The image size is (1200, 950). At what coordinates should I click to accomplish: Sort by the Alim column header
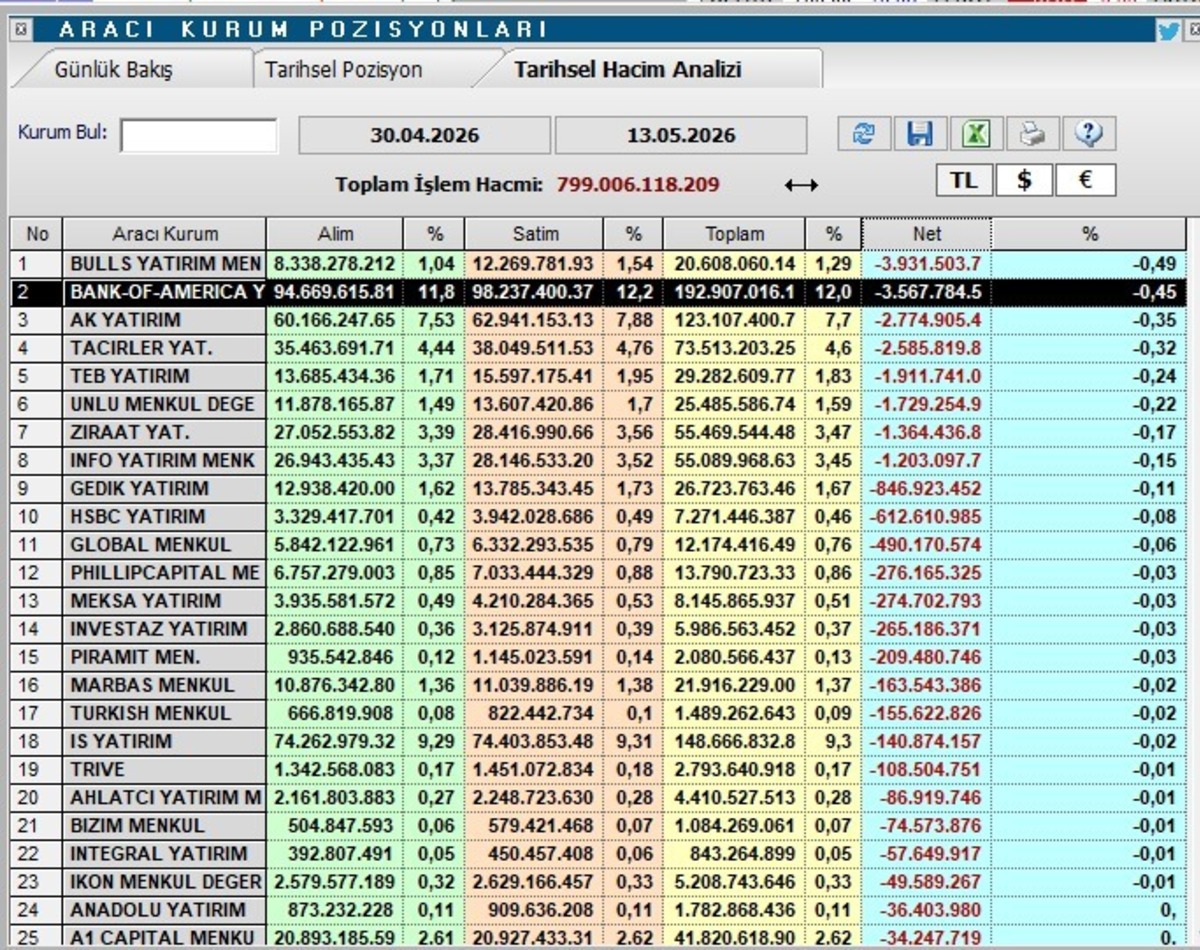[336, 234]
